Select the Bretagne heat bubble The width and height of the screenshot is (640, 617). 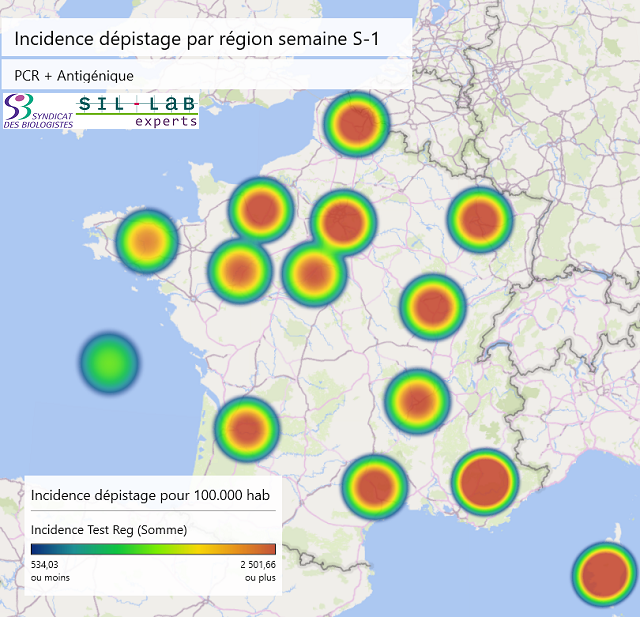pos(147,241)
